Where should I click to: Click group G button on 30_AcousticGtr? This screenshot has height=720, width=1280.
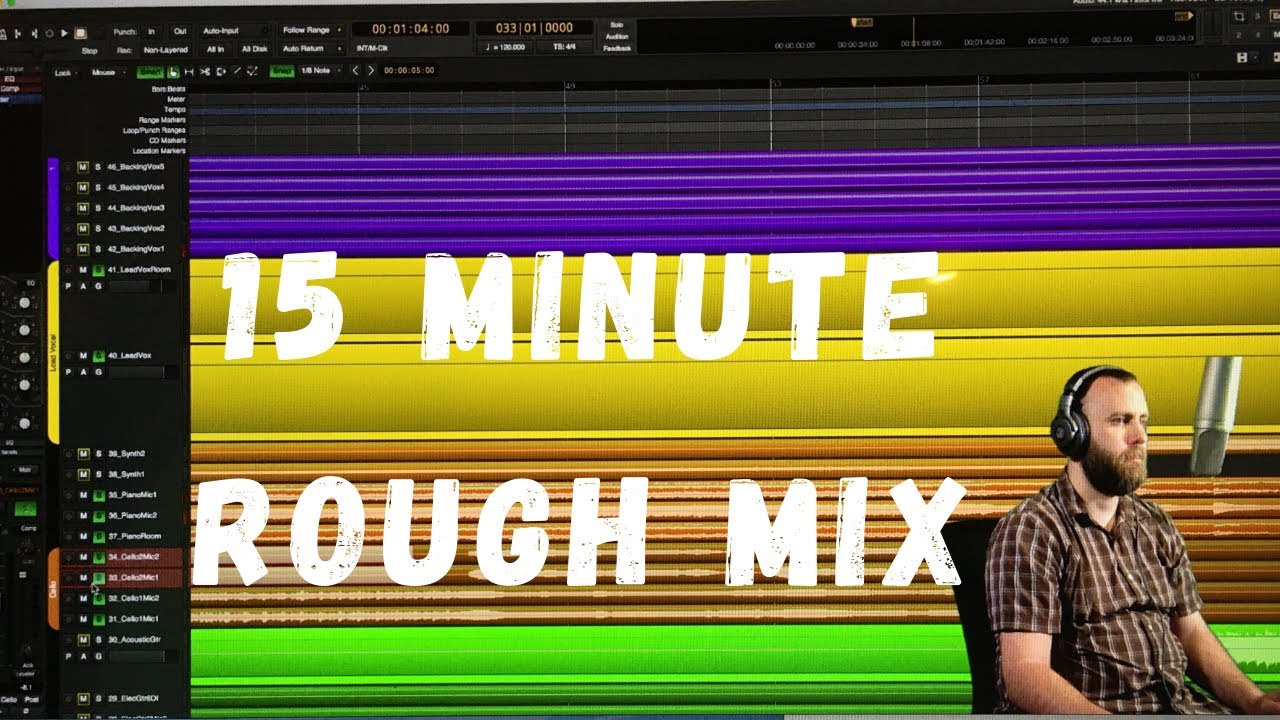pos(97,656)
